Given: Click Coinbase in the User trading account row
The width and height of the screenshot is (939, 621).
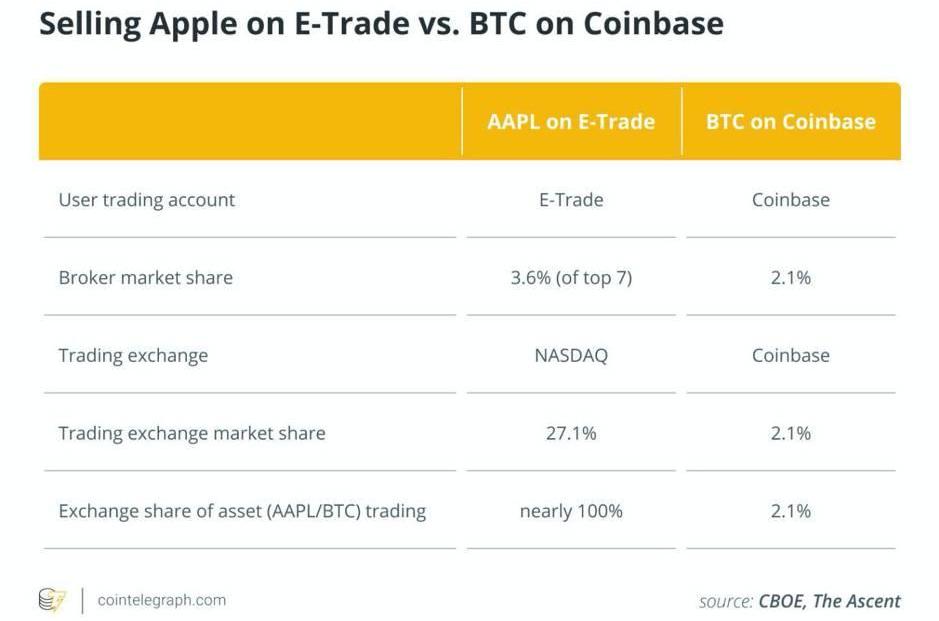Looking at the screenshot, I should click(x=790, y=200).
